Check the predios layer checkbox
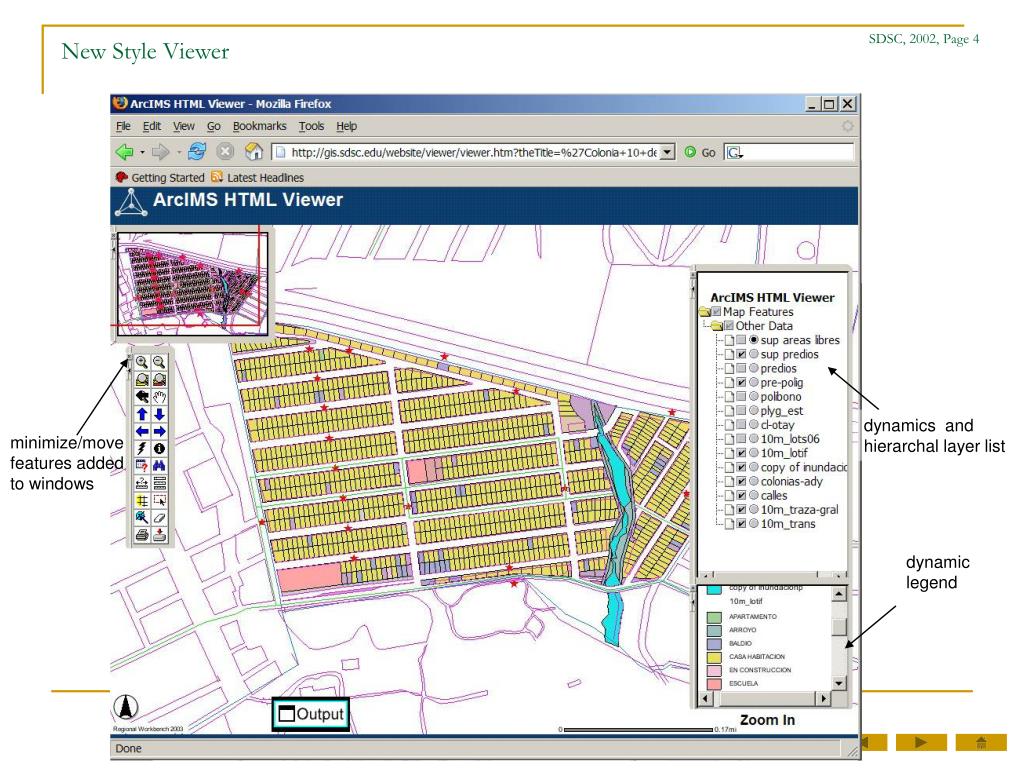Screen dimensions: 1024x768 [741, 368]
